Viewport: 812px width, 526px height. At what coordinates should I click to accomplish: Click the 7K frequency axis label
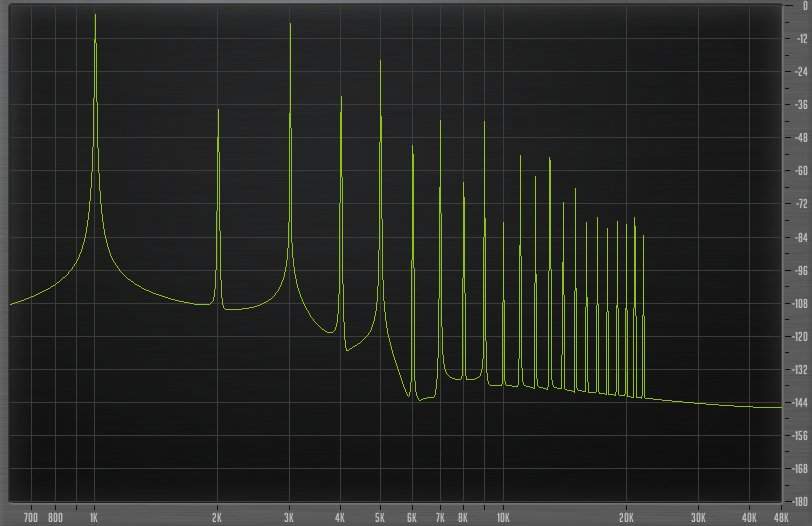point(440,518)
